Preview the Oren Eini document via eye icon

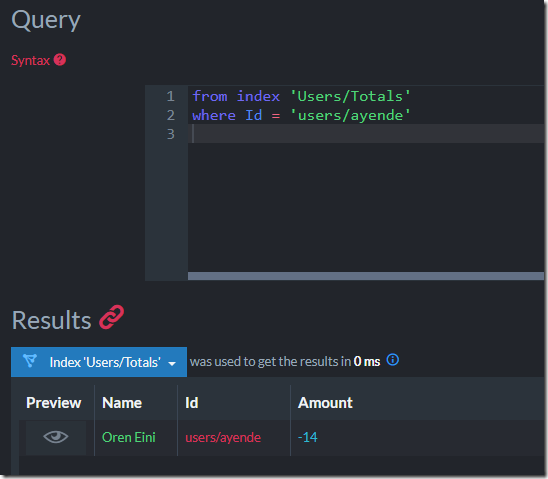(x=56, y=437)
